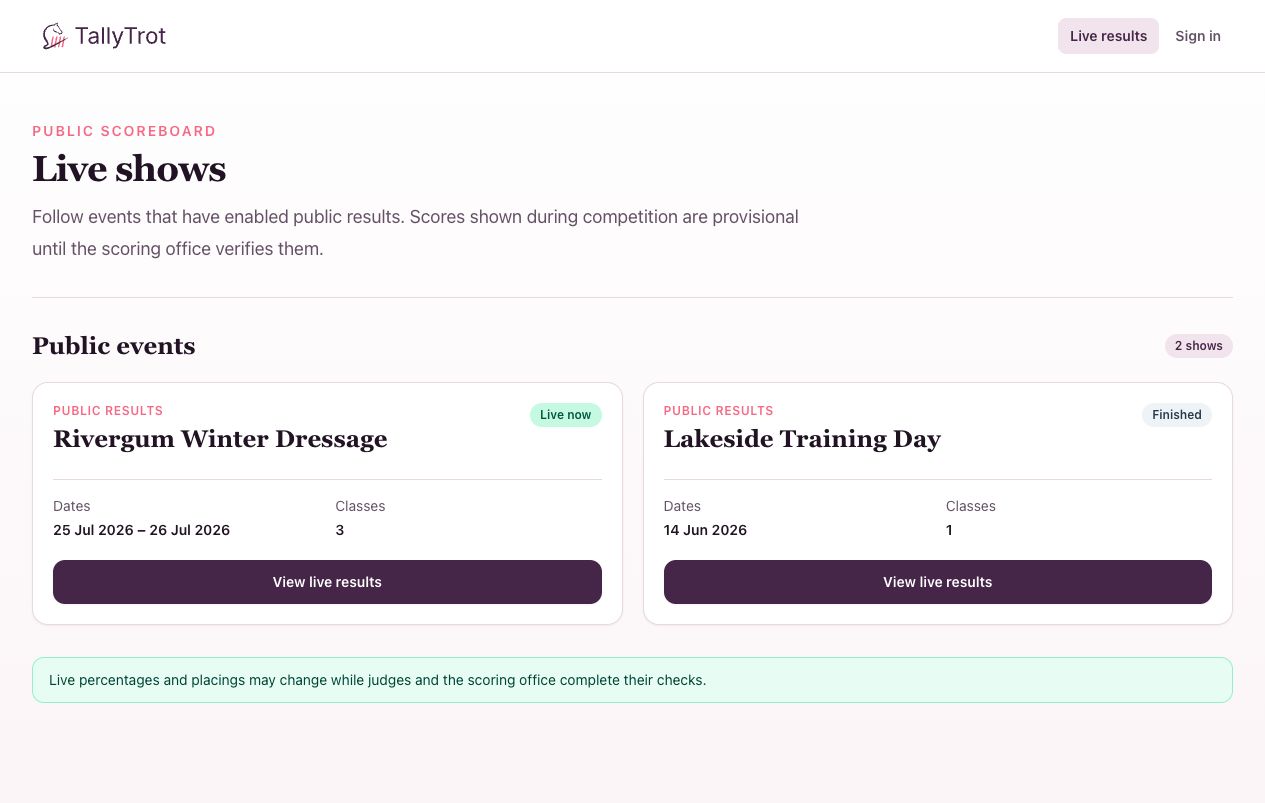Open the Sign in page
1265x803 pixels.
coord(1197,36)
